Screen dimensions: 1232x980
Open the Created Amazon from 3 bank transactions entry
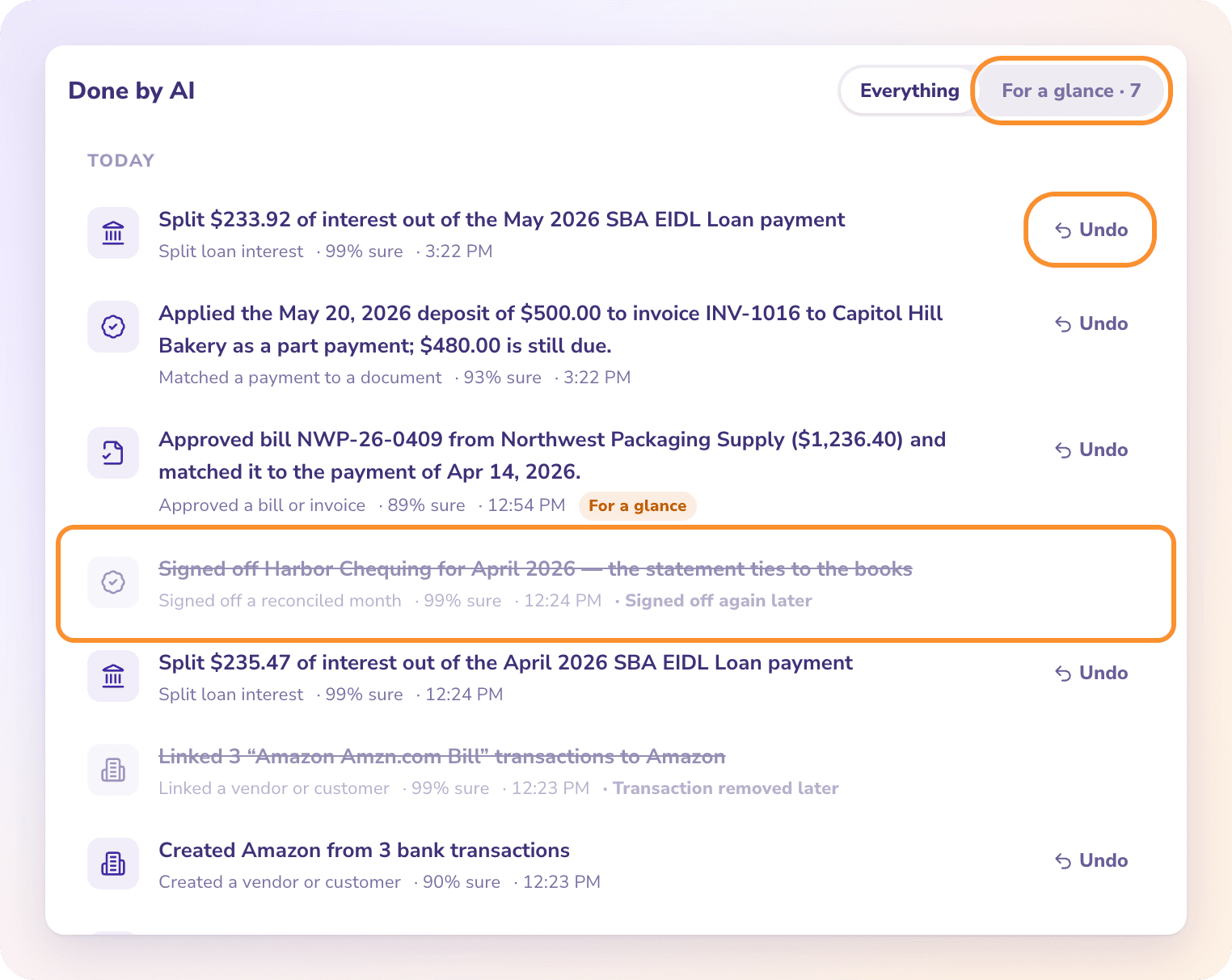(364, 850)
